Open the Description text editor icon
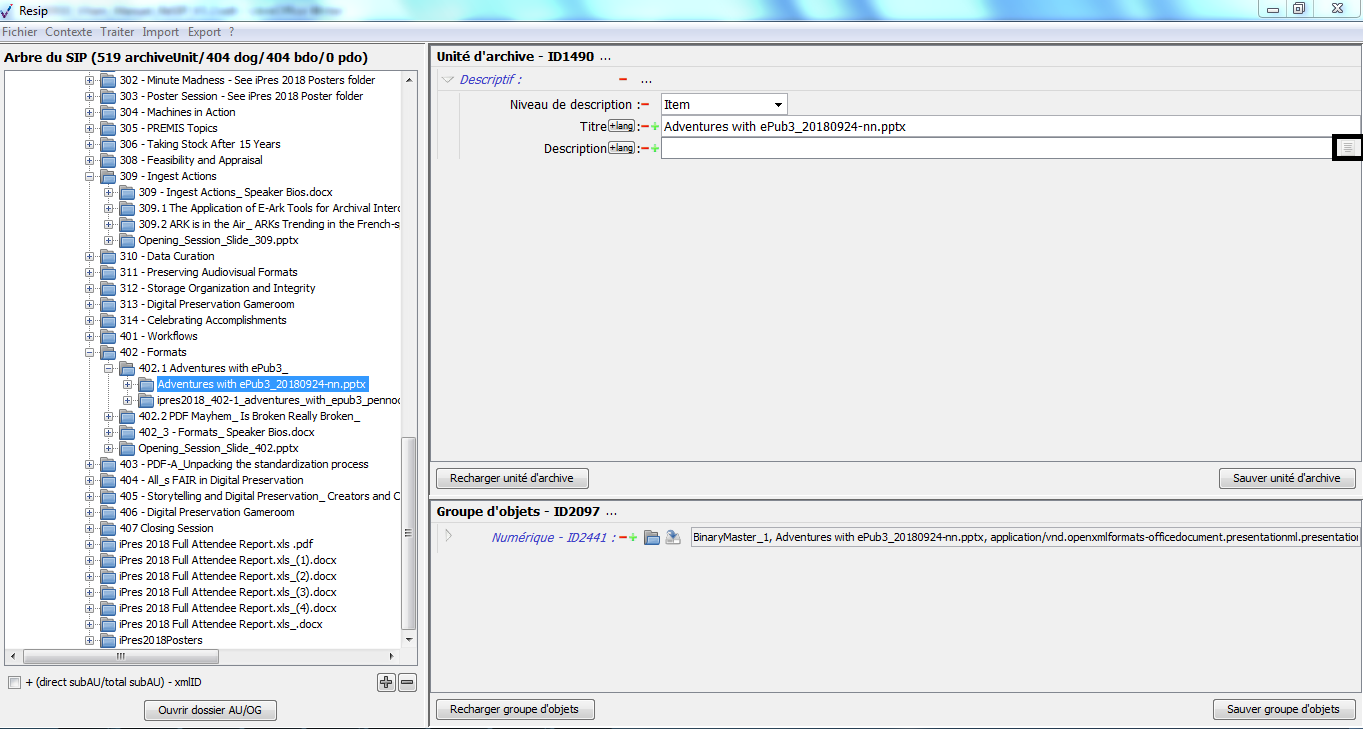The width and height of the screenshot is (1363, 729). click(1347, 148)
